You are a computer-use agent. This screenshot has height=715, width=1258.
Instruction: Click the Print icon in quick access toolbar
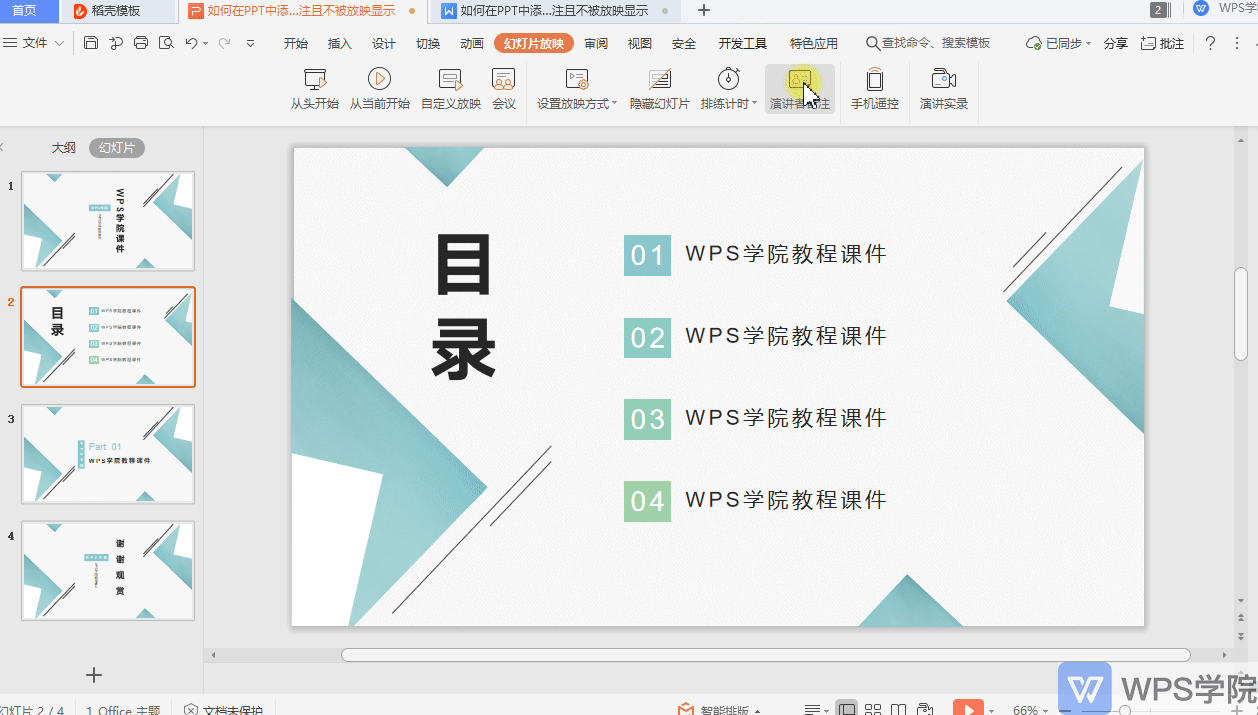coord(141,43)
